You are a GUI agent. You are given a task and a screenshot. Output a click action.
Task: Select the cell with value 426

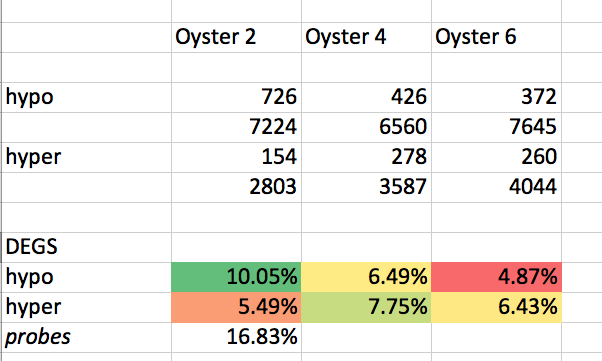pos(366,97)
